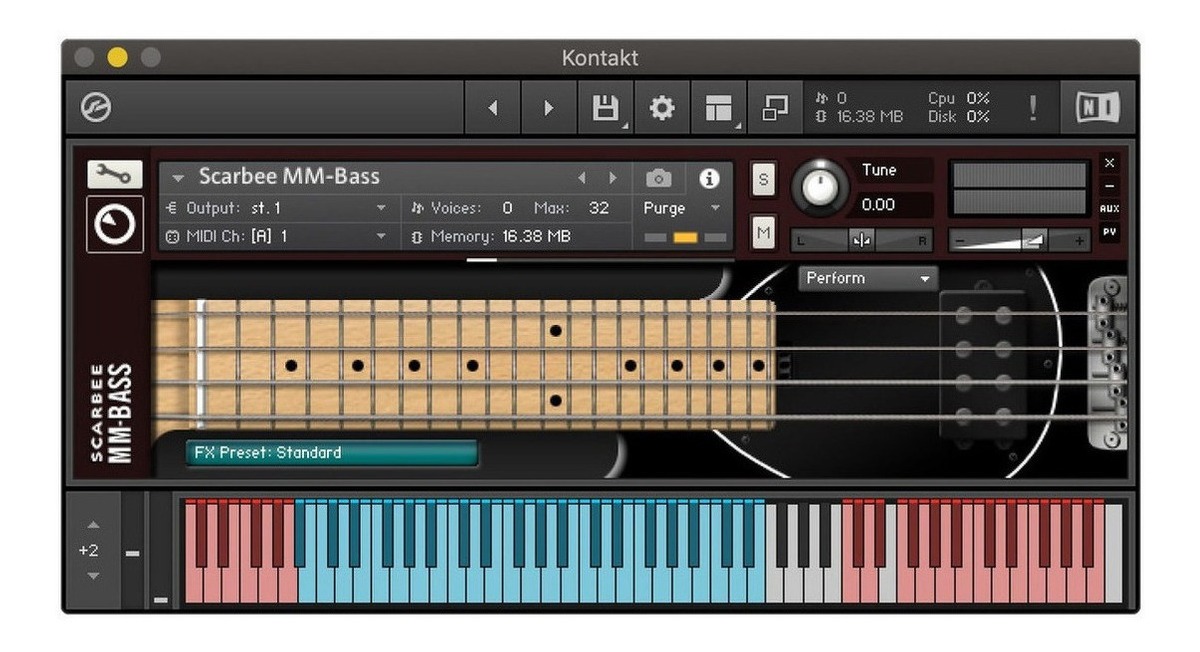Click the exclamation panic button
Image resolution: width=1200 pixels, height=652 pixels.
click(x=1033, y=108)
